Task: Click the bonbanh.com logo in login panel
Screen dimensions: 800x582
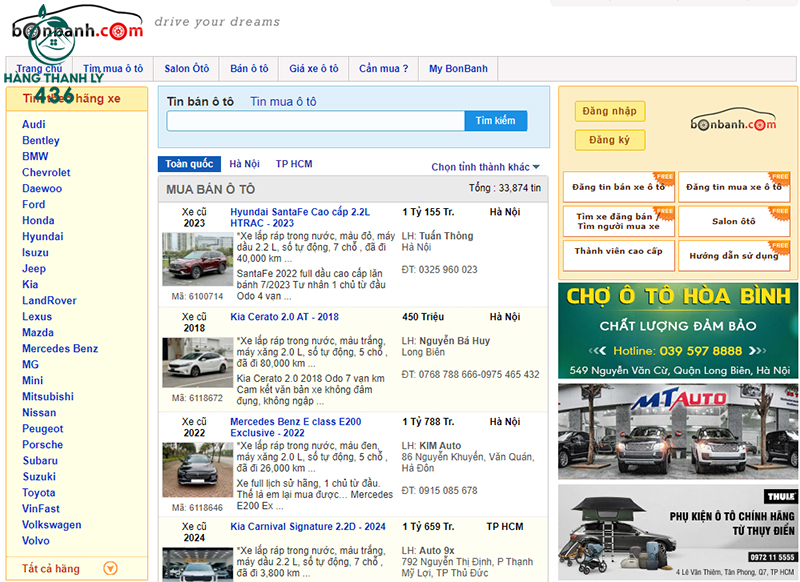Action: pos(733,120)
